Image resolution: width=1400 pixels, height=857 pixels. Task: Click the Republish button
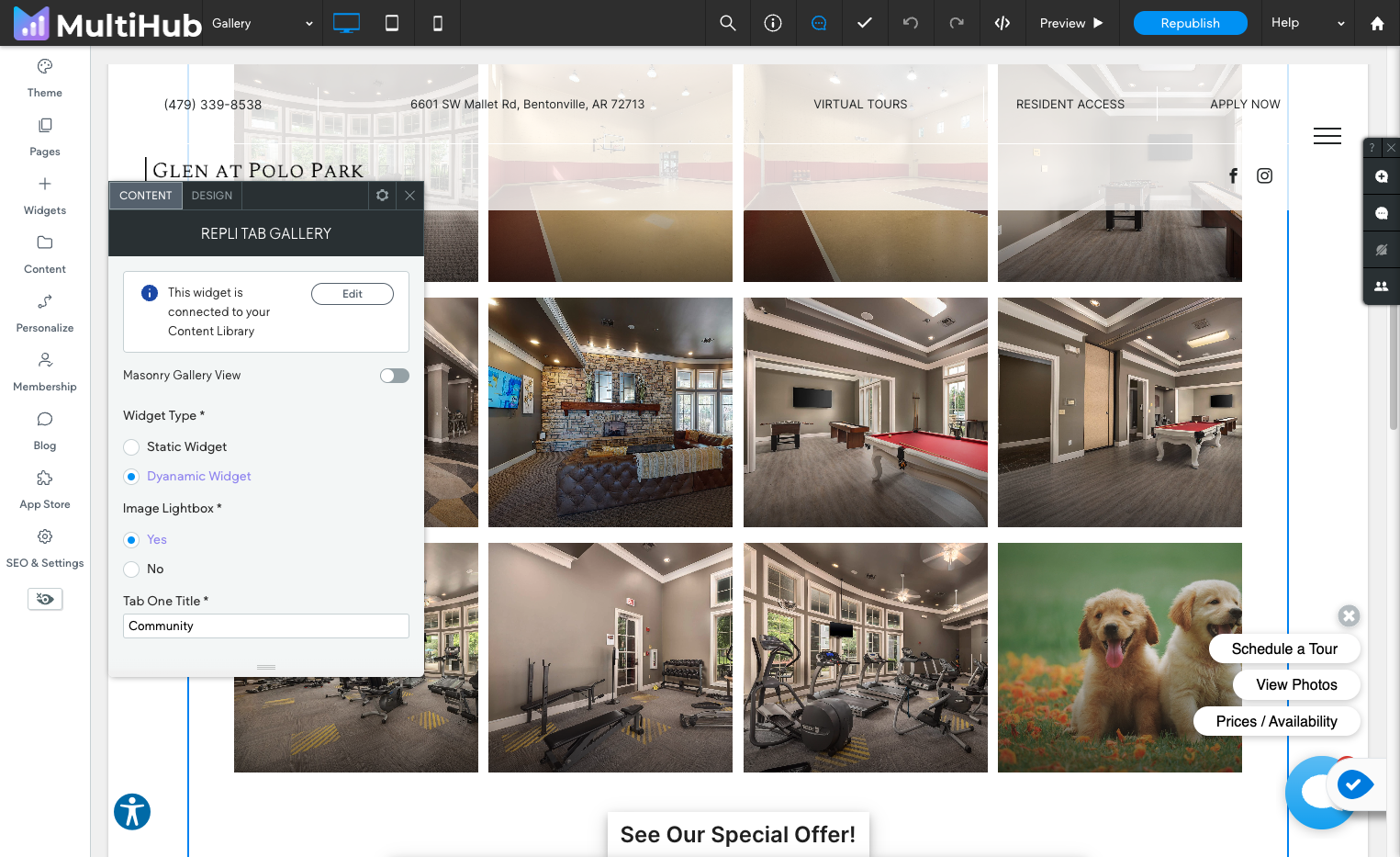point(1191,23)
